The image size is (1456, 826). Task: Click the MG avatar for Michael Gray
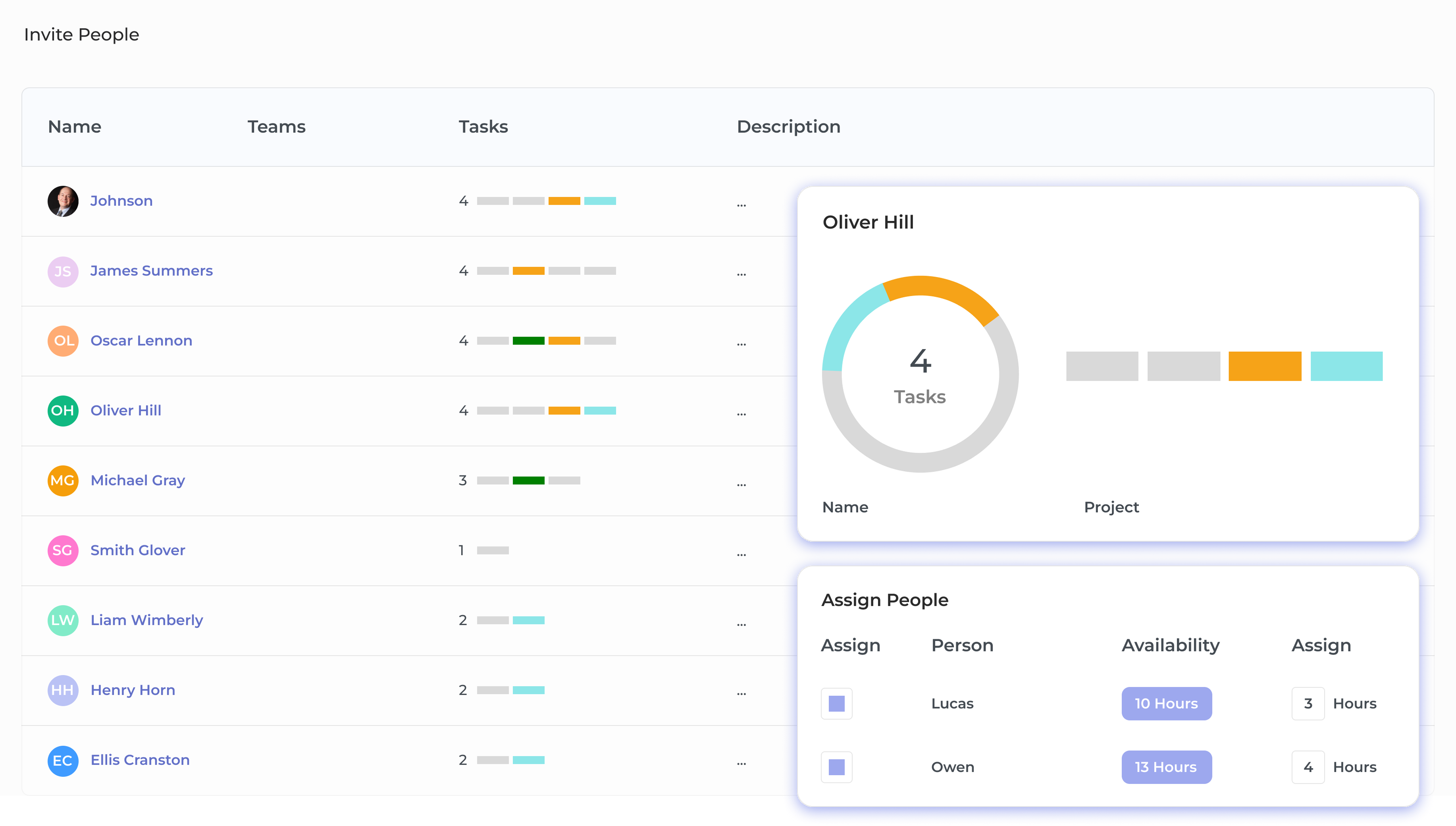63,481
